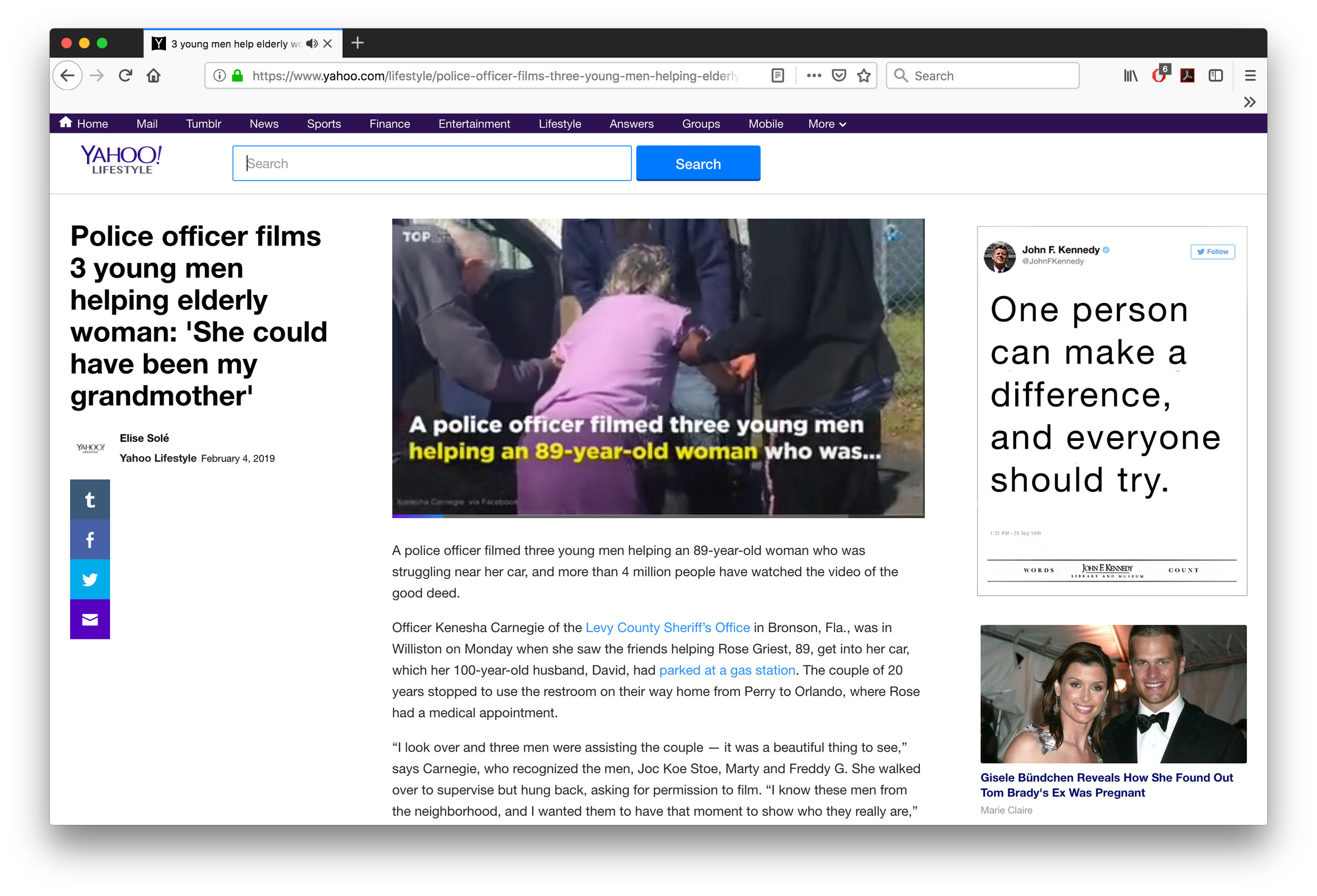The height and width of the screenshot is (896, 1317).
Task: Open Mail in the Yahoo nav bar
Action: click(x=147, y=124)
